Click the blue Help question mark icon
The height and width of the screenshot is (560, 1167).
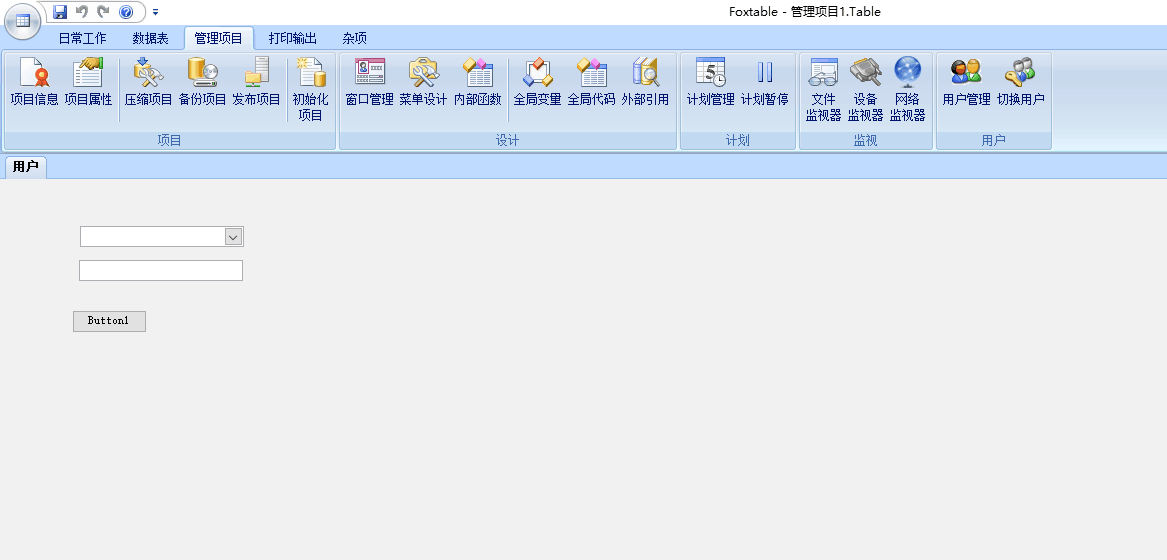click(126, 12)
